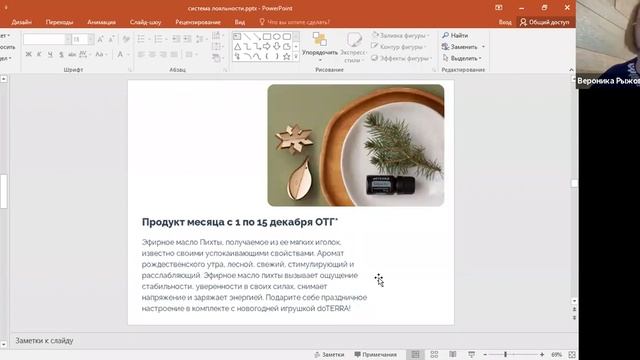The image size is (640, 360).
Task: Align text left
Action: pyautogui.click(x=141, y=54)
